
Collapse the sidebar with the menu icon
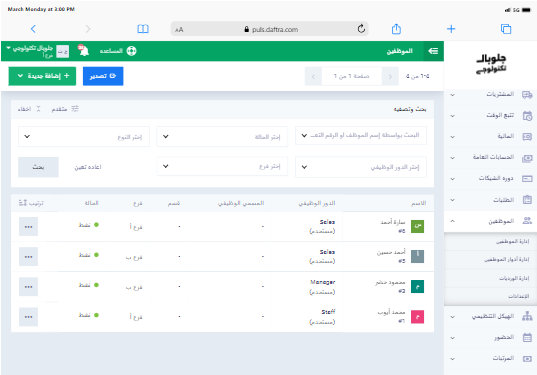(x=433, y=51)
